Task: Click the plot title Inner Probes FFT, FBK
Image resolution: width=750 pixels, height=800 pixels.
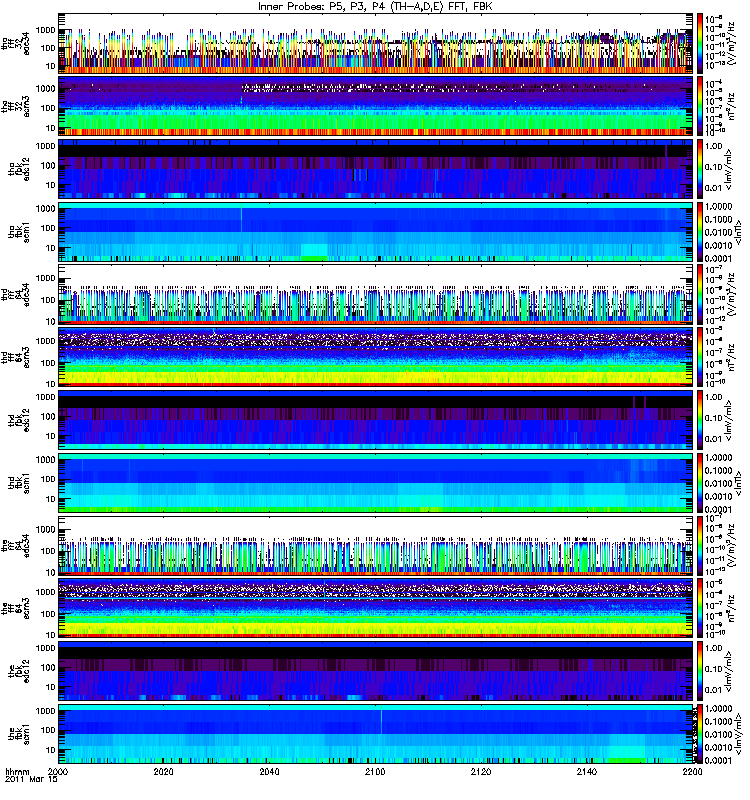Action: pos(375,7)
